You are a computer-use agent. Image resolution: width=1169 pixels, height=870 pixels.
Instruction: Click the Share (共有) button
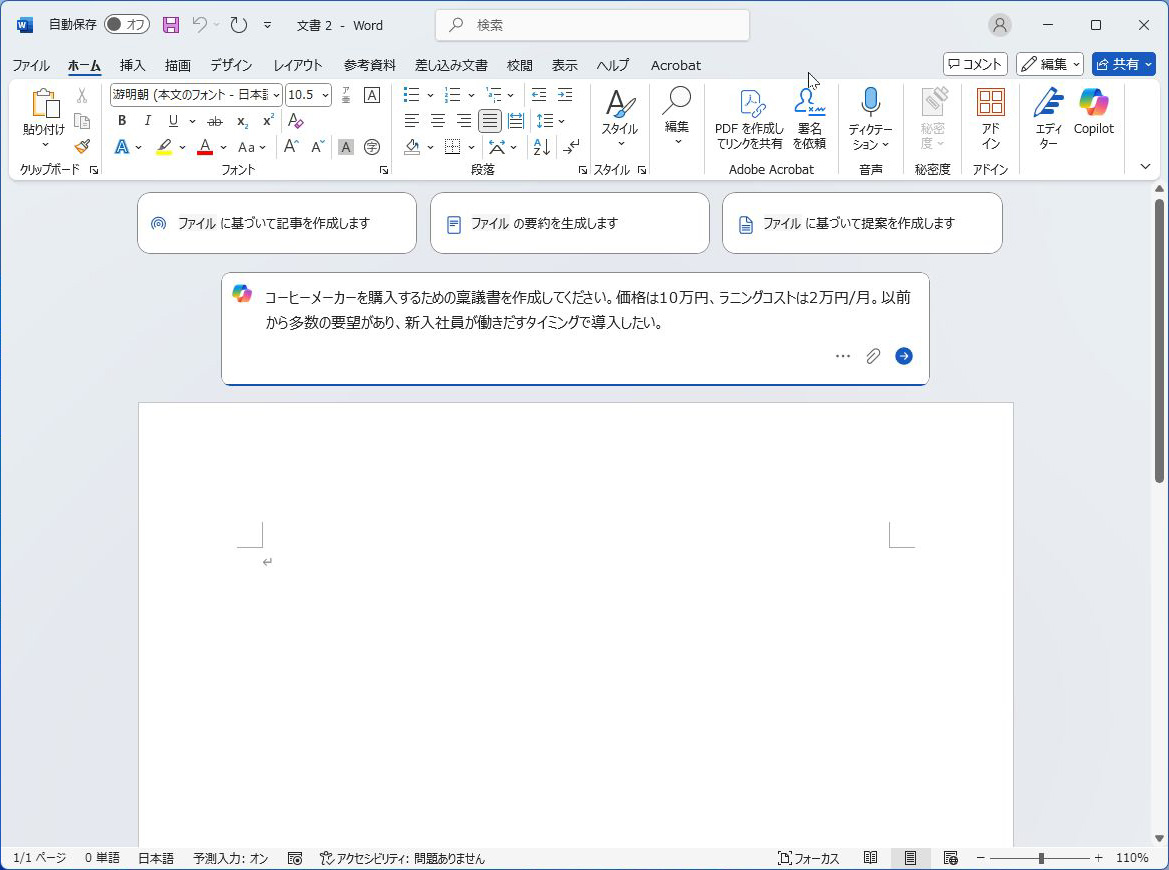(1123, 64)
